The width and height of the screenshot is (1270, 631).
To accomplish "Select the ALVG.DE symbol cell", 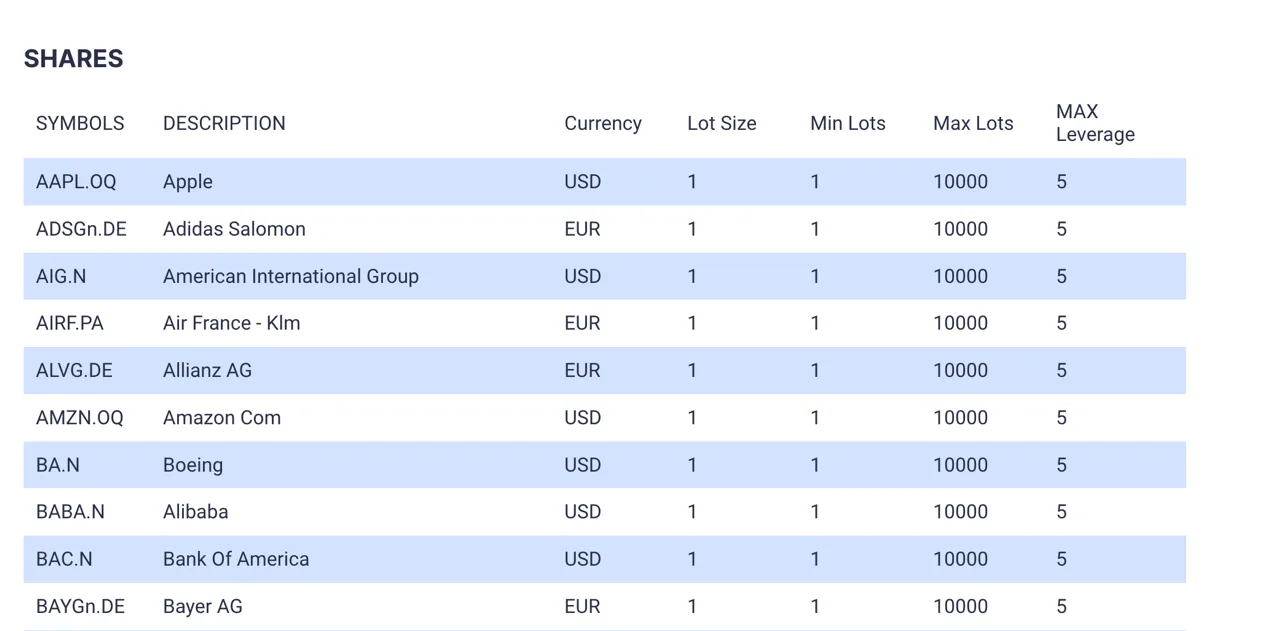I will tap(74, 370).
